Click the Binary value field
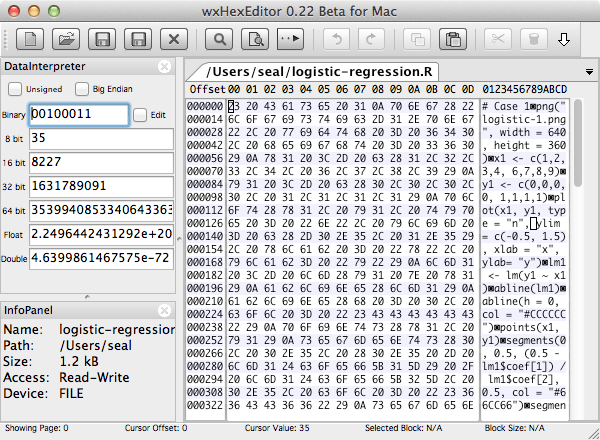This screenshot has height=440, width=600. pyautogui.click(x=79, y=114)
